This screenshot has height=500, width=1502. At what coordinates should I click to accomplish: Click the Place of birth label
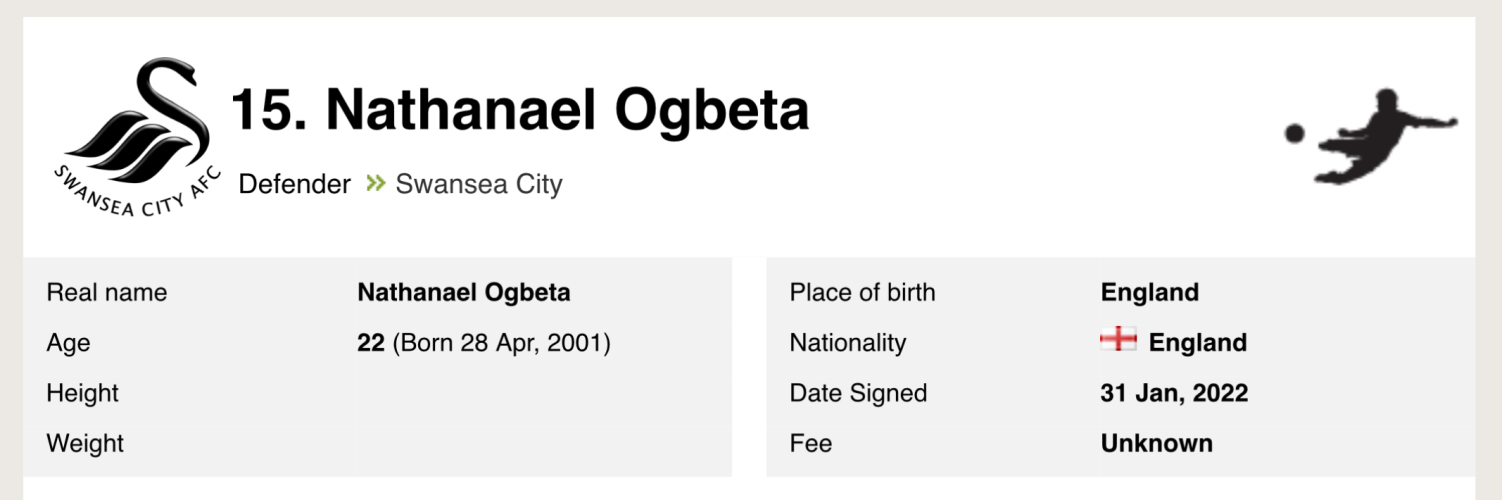tap(862, 293)
